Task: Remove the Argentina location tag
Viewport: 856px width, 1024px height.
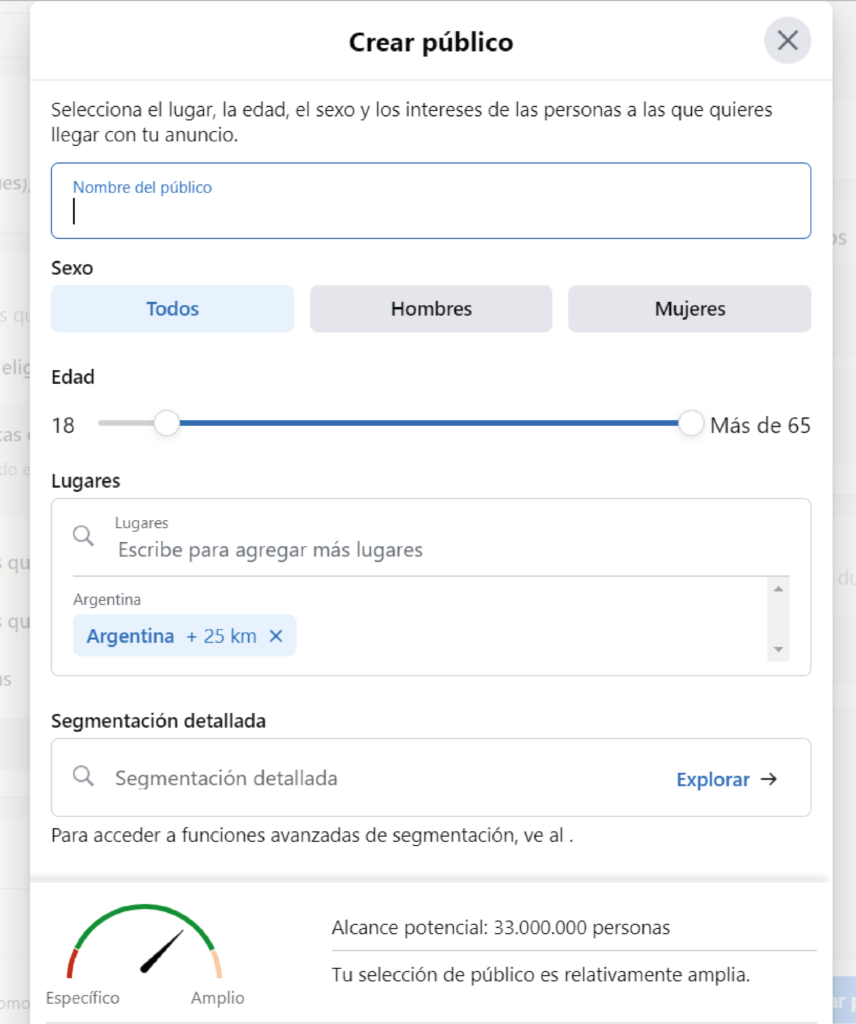Action: (x=277, y=636)
